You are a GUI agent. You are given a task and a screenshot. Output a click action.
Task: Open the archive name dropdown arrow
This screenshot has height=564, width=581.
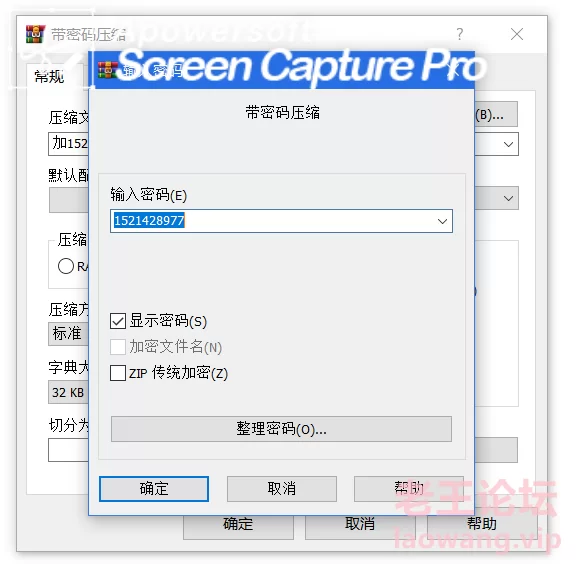pos(508,144)
